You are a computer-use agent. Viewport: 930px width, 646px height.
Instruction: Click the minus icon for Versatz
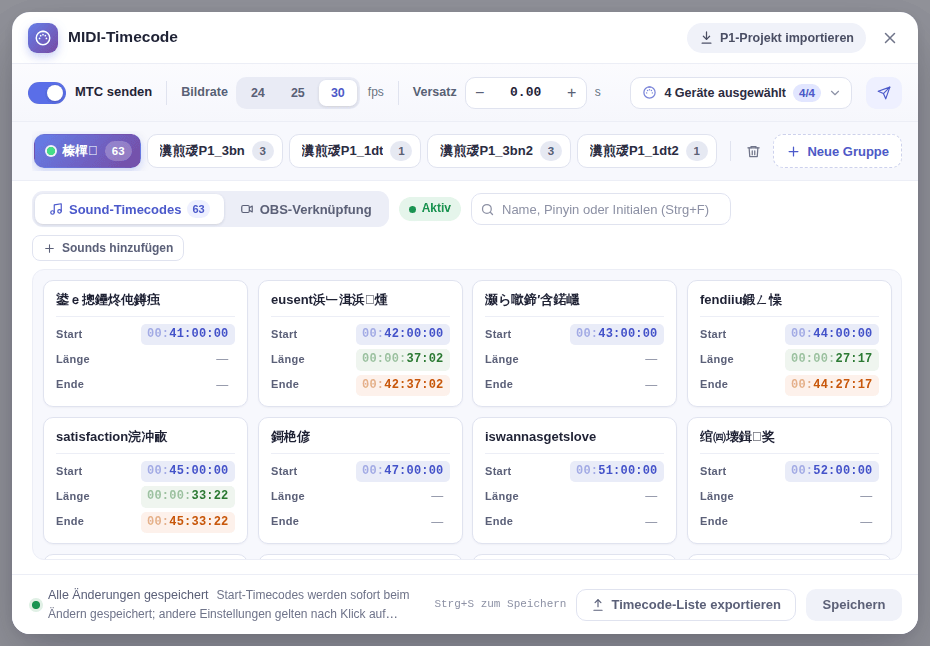point(480,93)
